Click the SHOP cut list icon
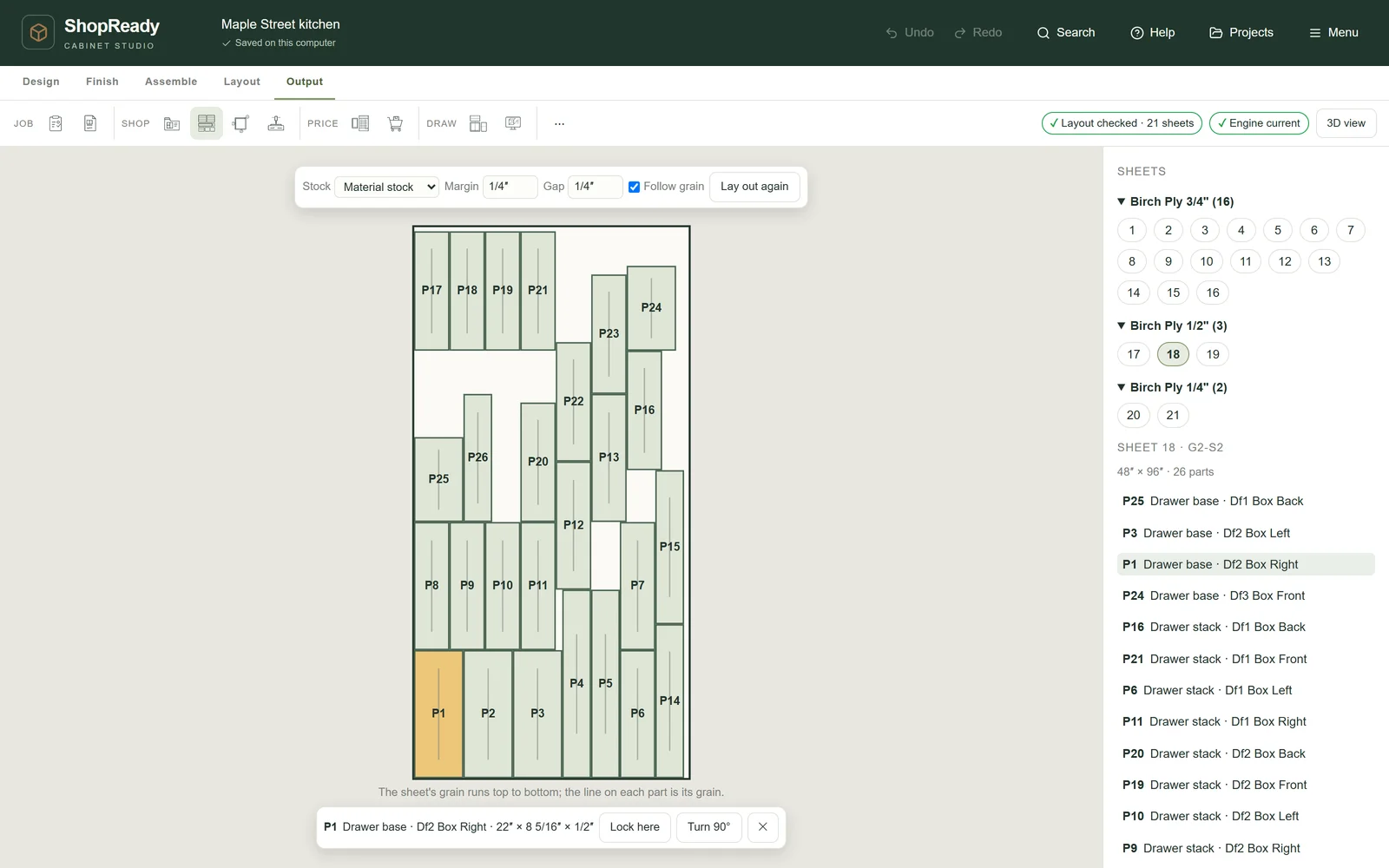 tap(172, 123)
